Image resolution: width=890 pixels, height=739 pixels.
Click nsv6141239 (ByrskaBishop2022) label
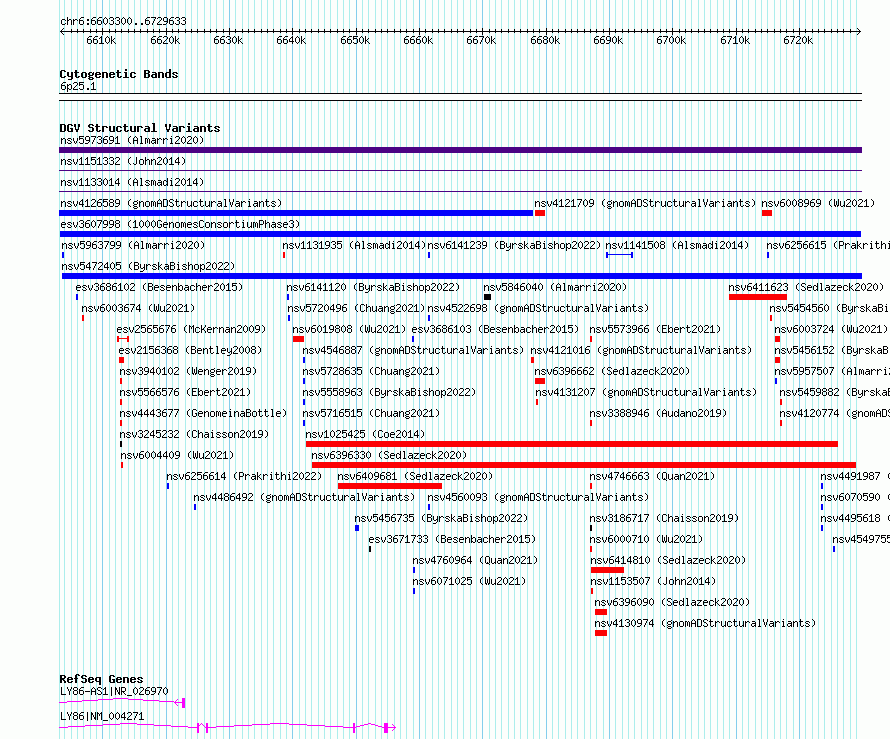click(514, 245)
